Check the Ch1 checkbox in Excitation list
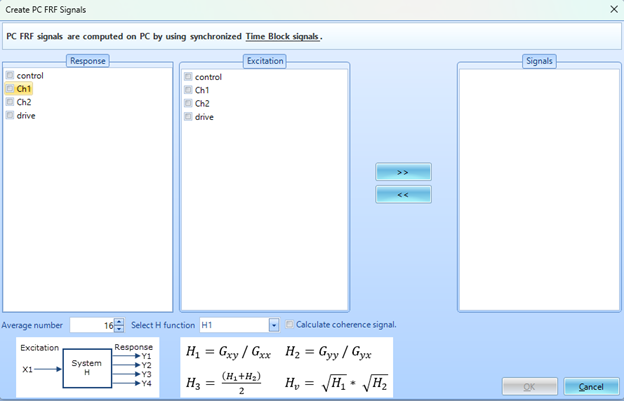Screen dimensions: 624x401 click(188, 90)
